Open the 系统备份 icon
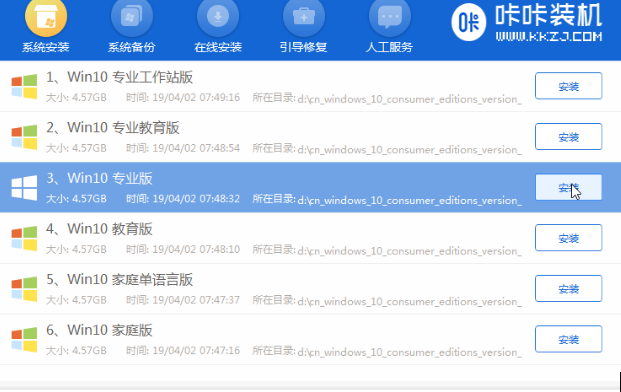The height and width of the screenshot is (392, 621). pos(132,17)
